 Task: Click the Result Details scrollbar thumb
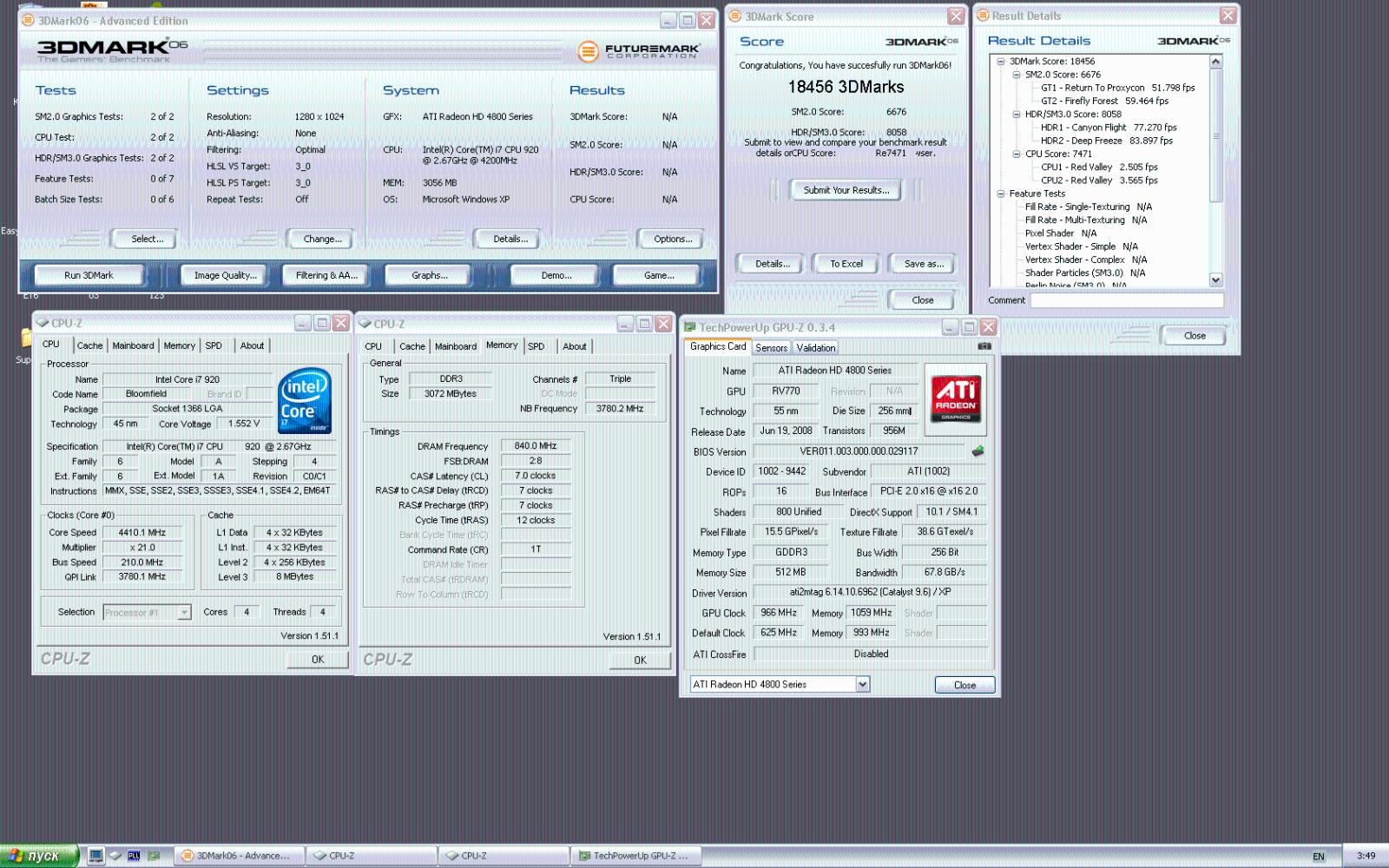[x=1215, y=135]
